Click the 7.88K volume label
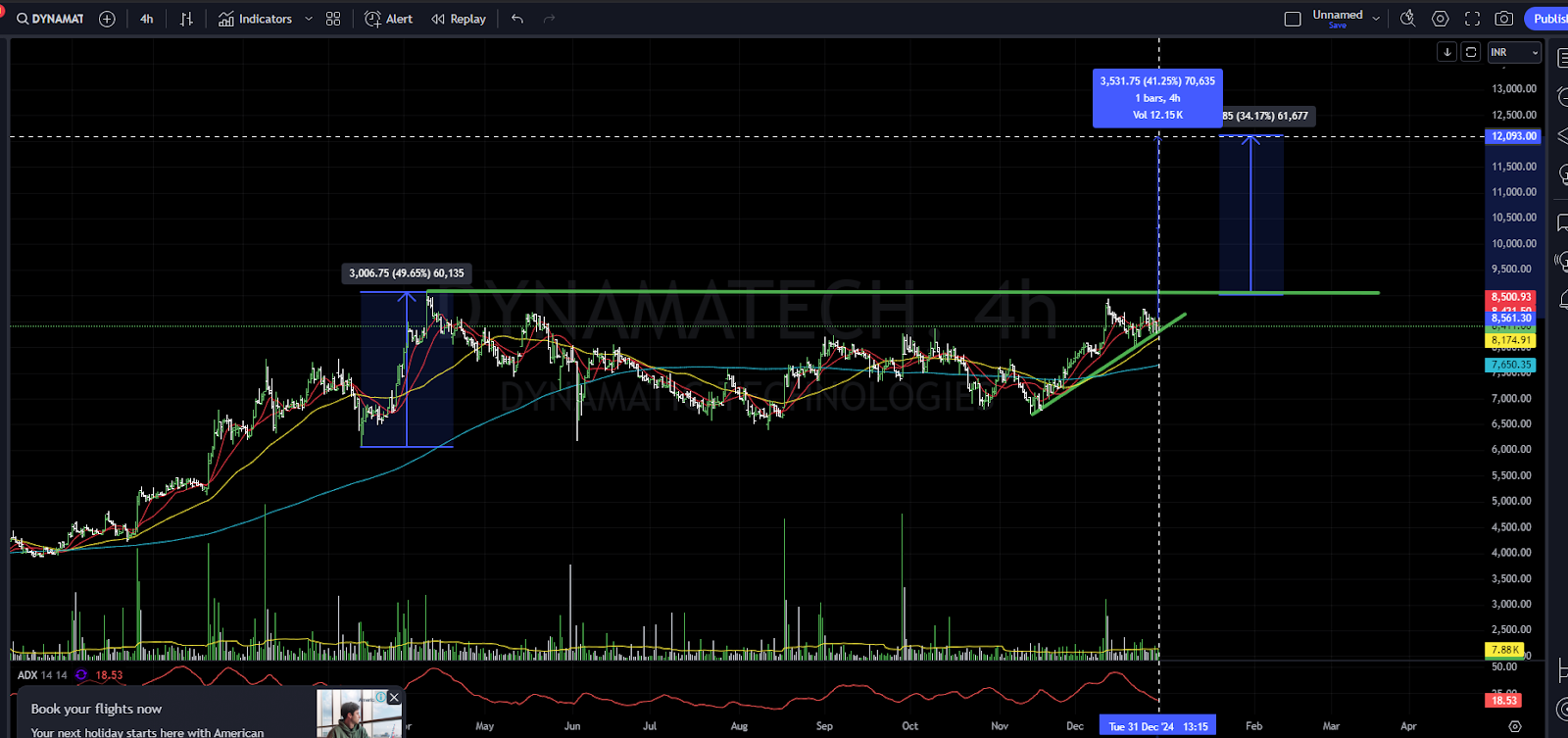 1505,650
